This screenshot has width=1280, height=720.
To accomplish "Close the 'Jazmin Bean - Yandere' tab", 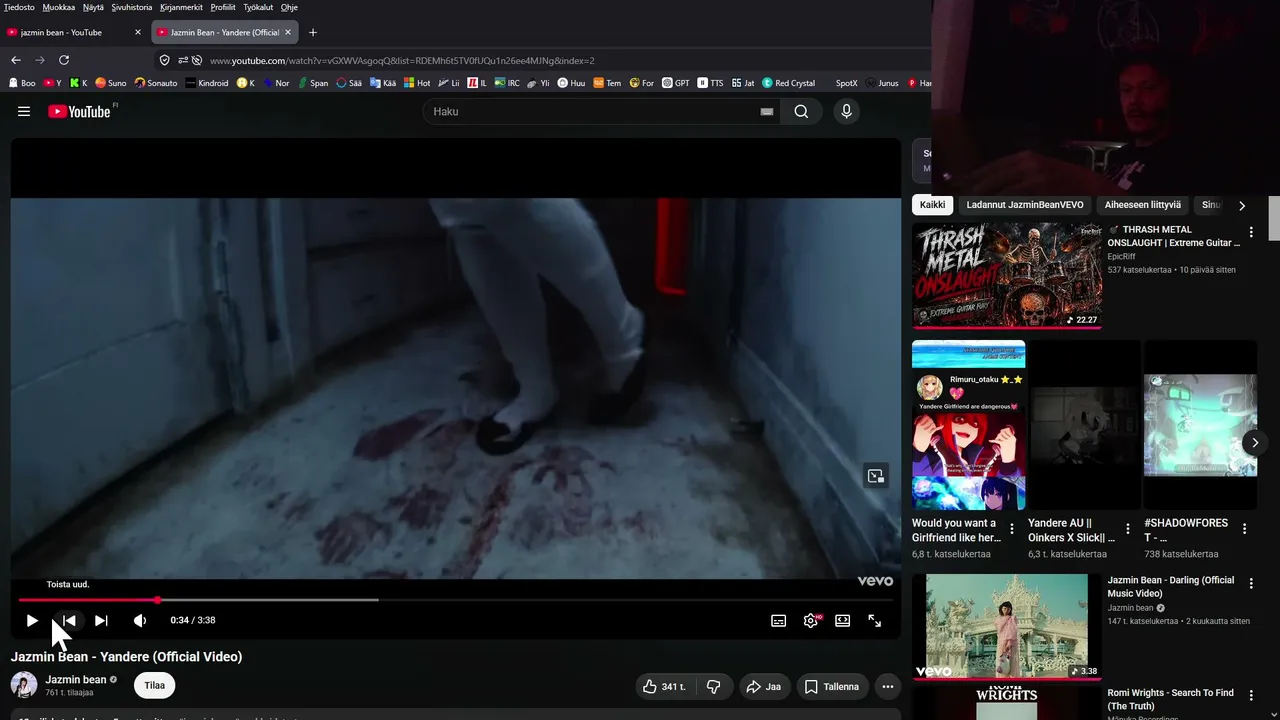I will pos(288,32).
